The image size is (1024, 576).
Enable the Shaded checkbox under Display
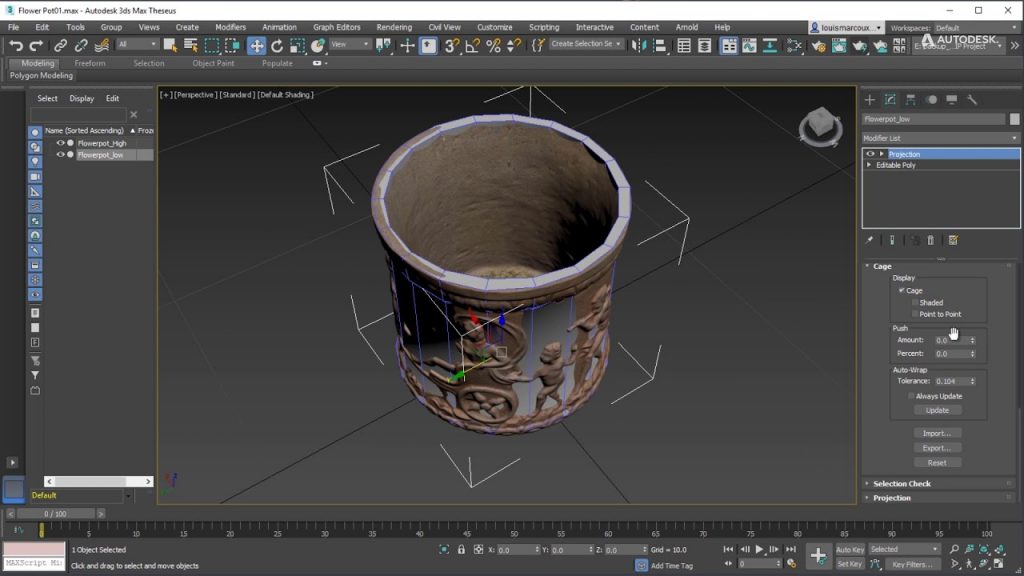coord(914,301)
